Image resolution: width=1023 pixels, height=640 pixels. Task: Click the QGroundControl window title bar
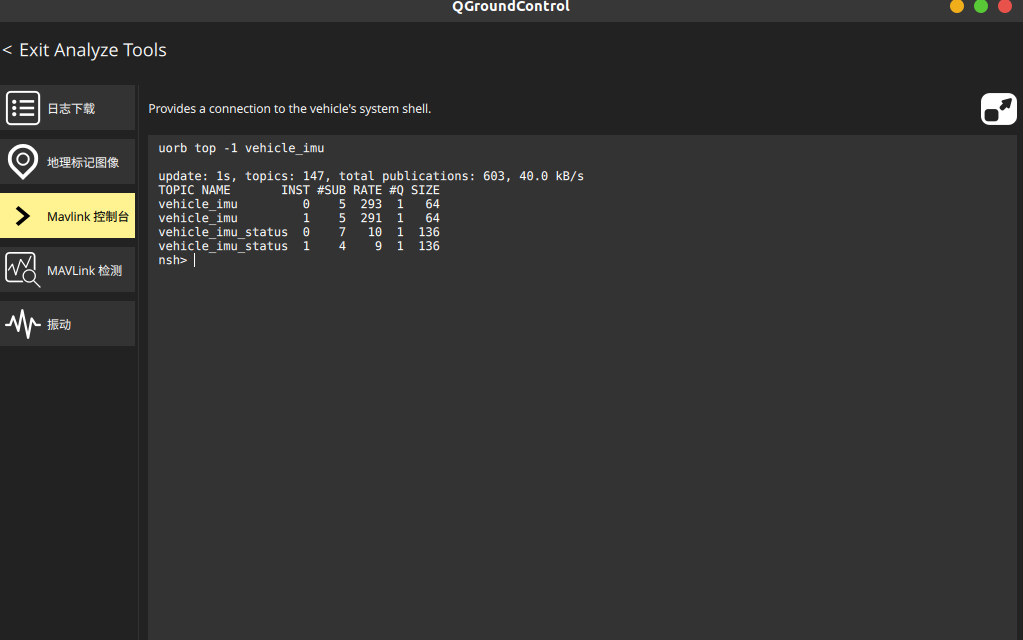tap(510, 7)
